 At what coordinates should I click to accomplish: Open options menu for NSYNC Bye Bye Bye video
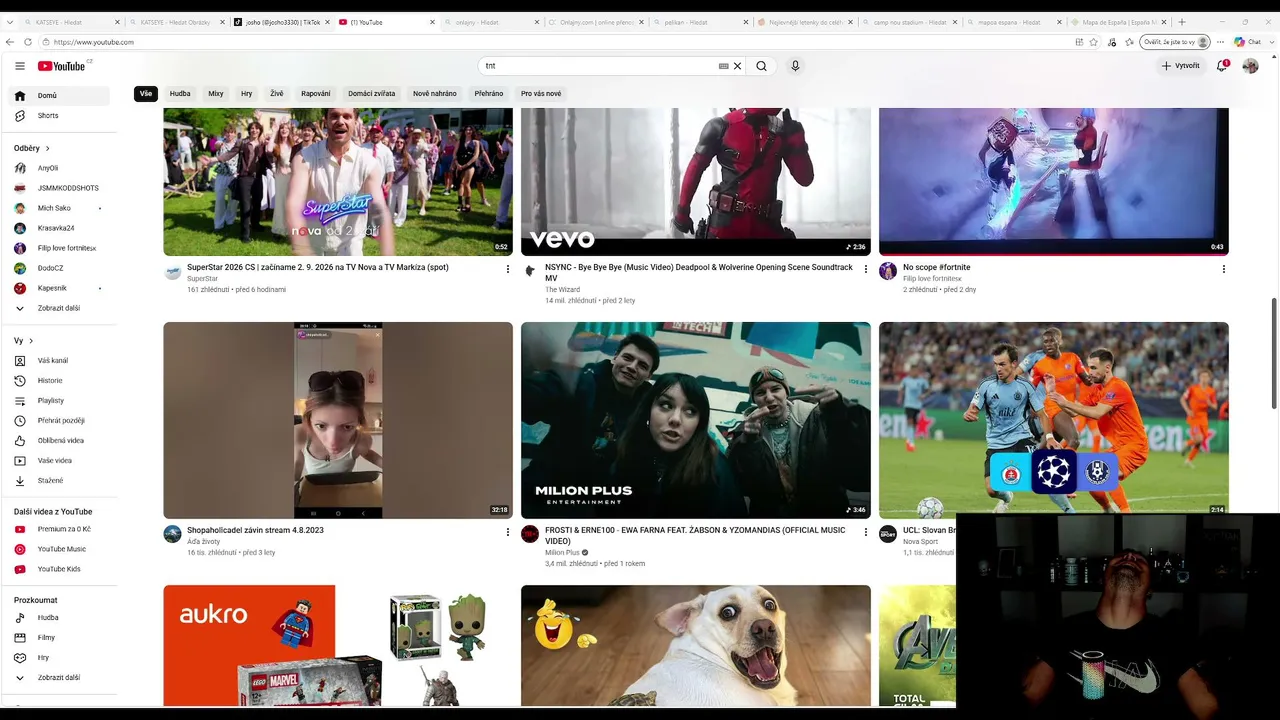[866, 269]
